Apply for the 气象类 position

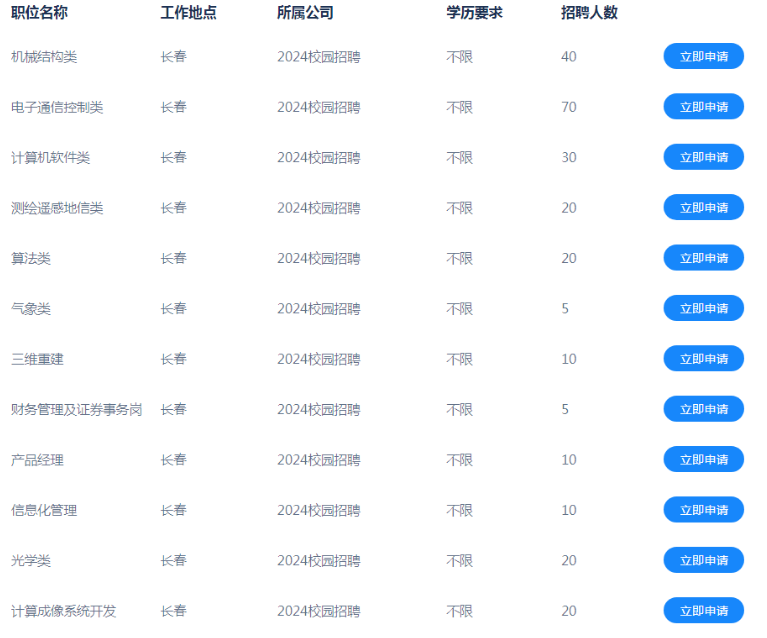pos(703,308)
